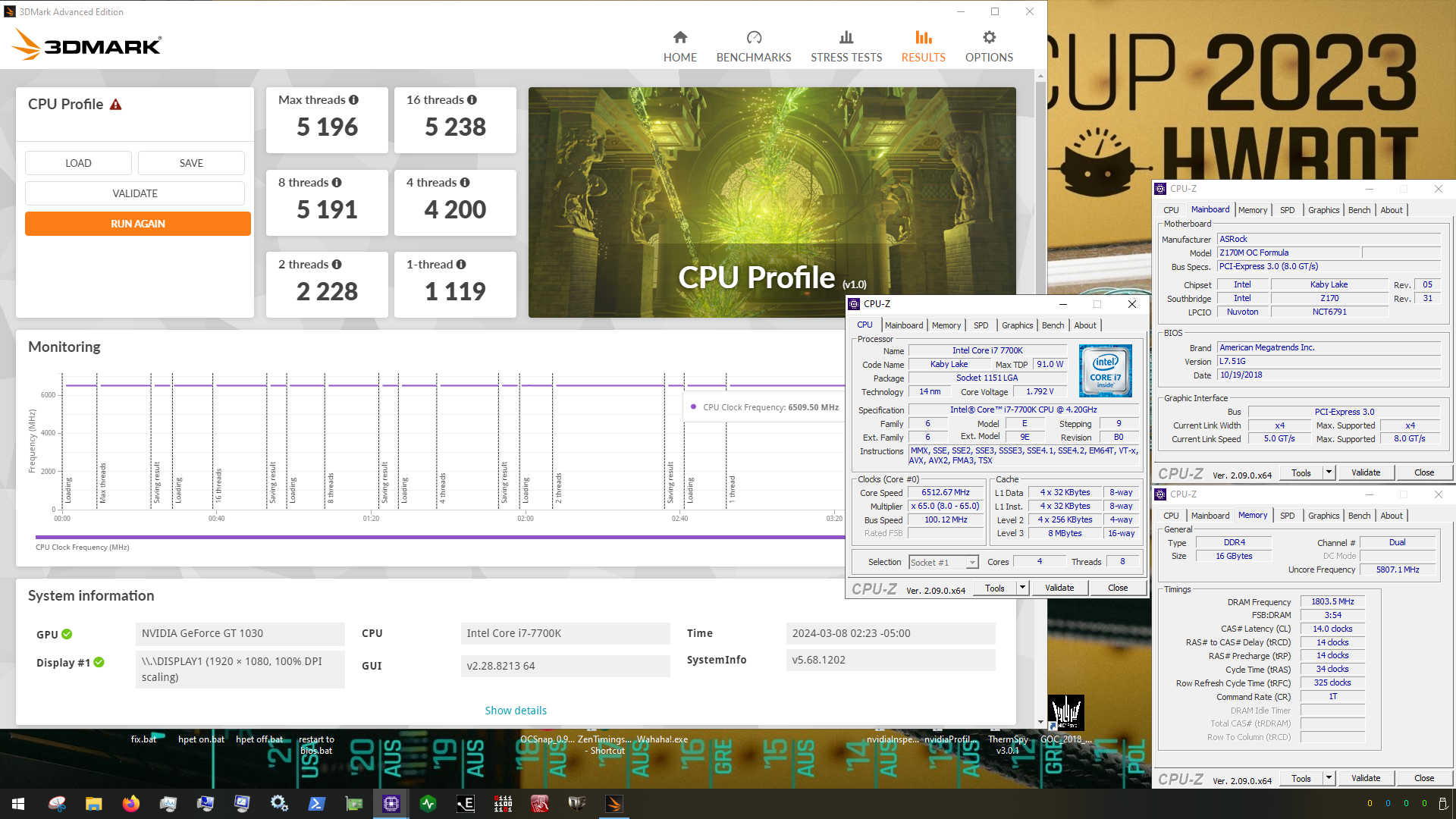Open the binary digits taskbar icon

click(x=503, y=803)
